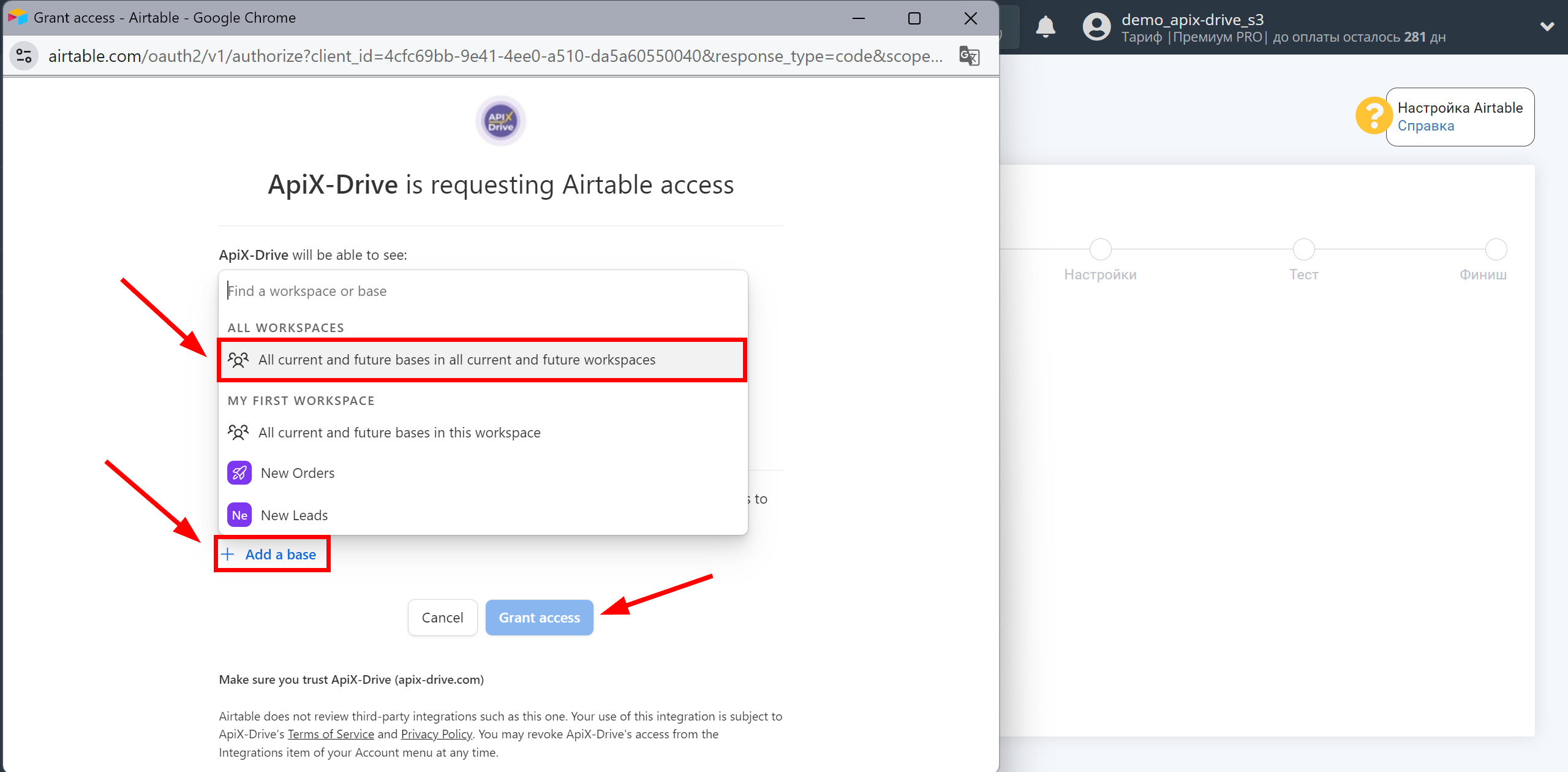The image size is (1568, 772).
Task: Click the people icon beside this workspace option
Action: 238,433
